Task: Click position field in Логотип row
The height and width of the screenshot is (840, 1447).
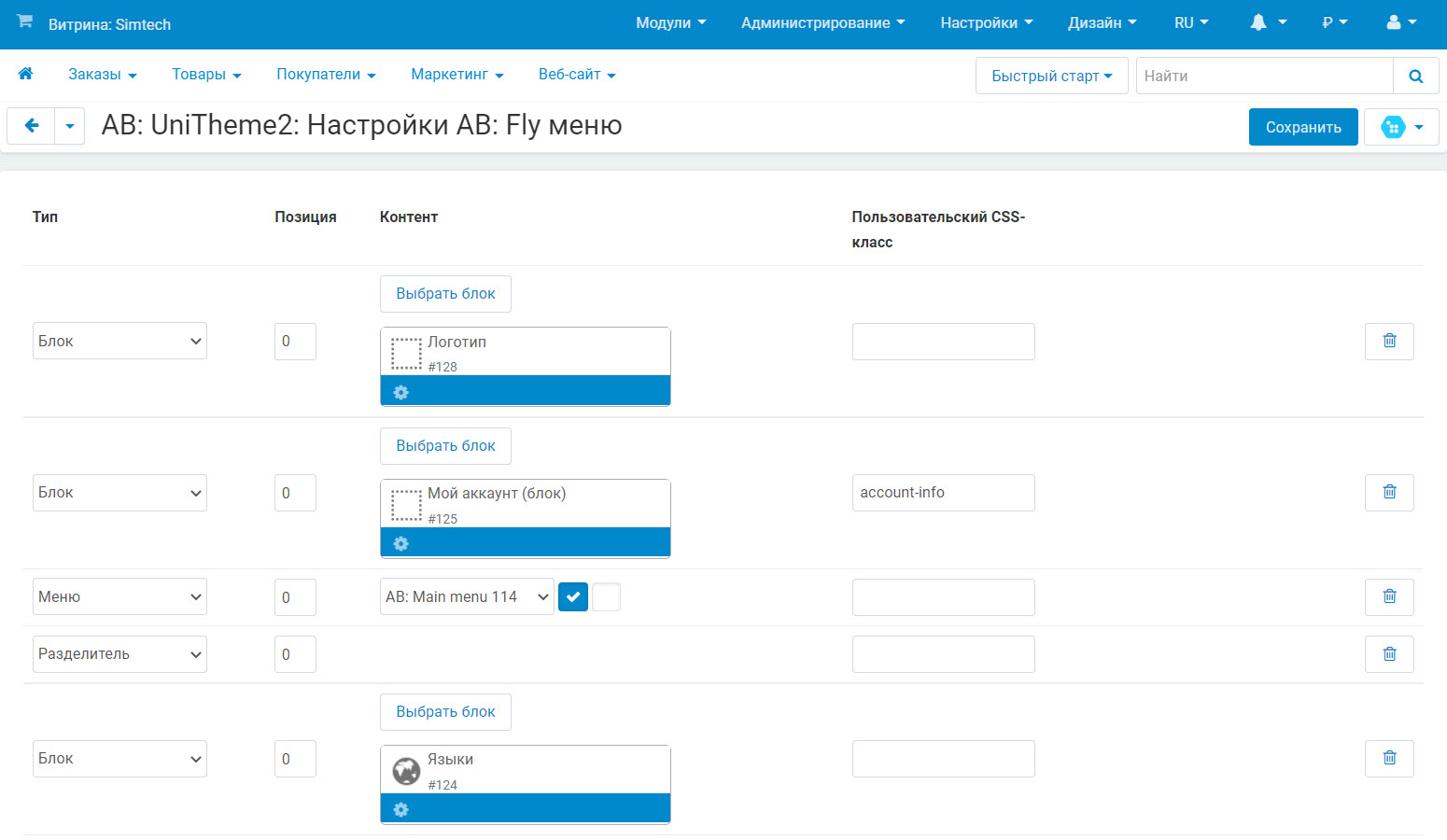Action: click(295, 341)
